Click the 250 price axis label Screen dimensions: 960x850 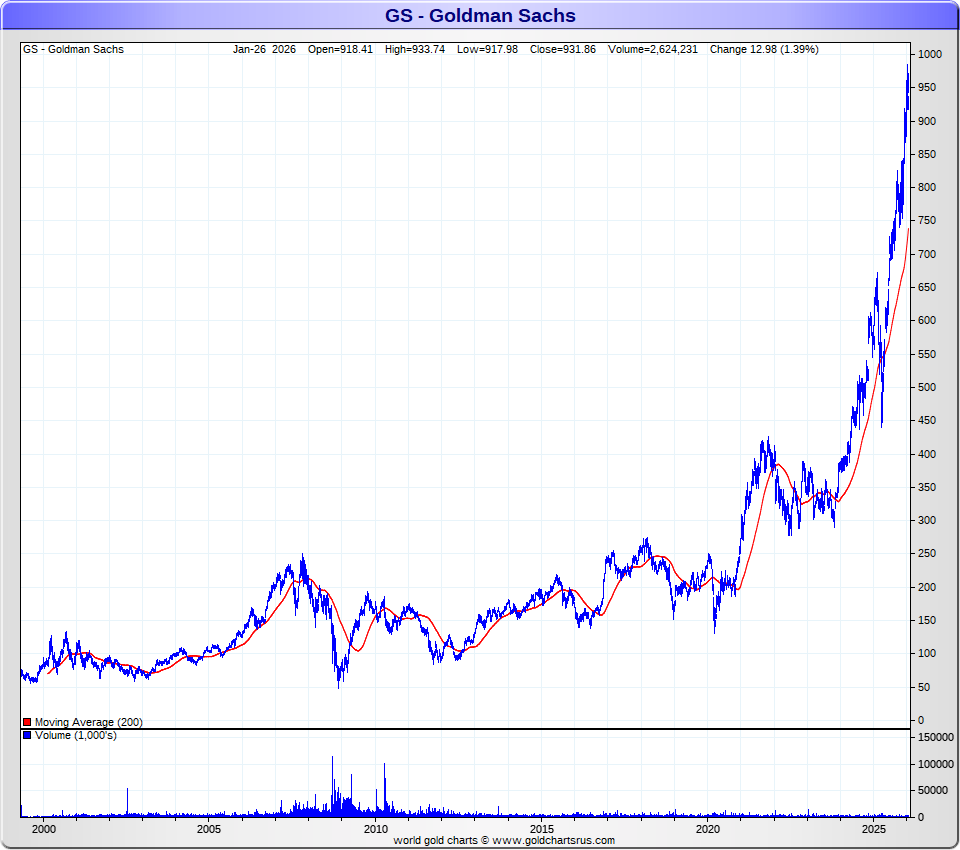pyautogui.click(x=927, y=553)
